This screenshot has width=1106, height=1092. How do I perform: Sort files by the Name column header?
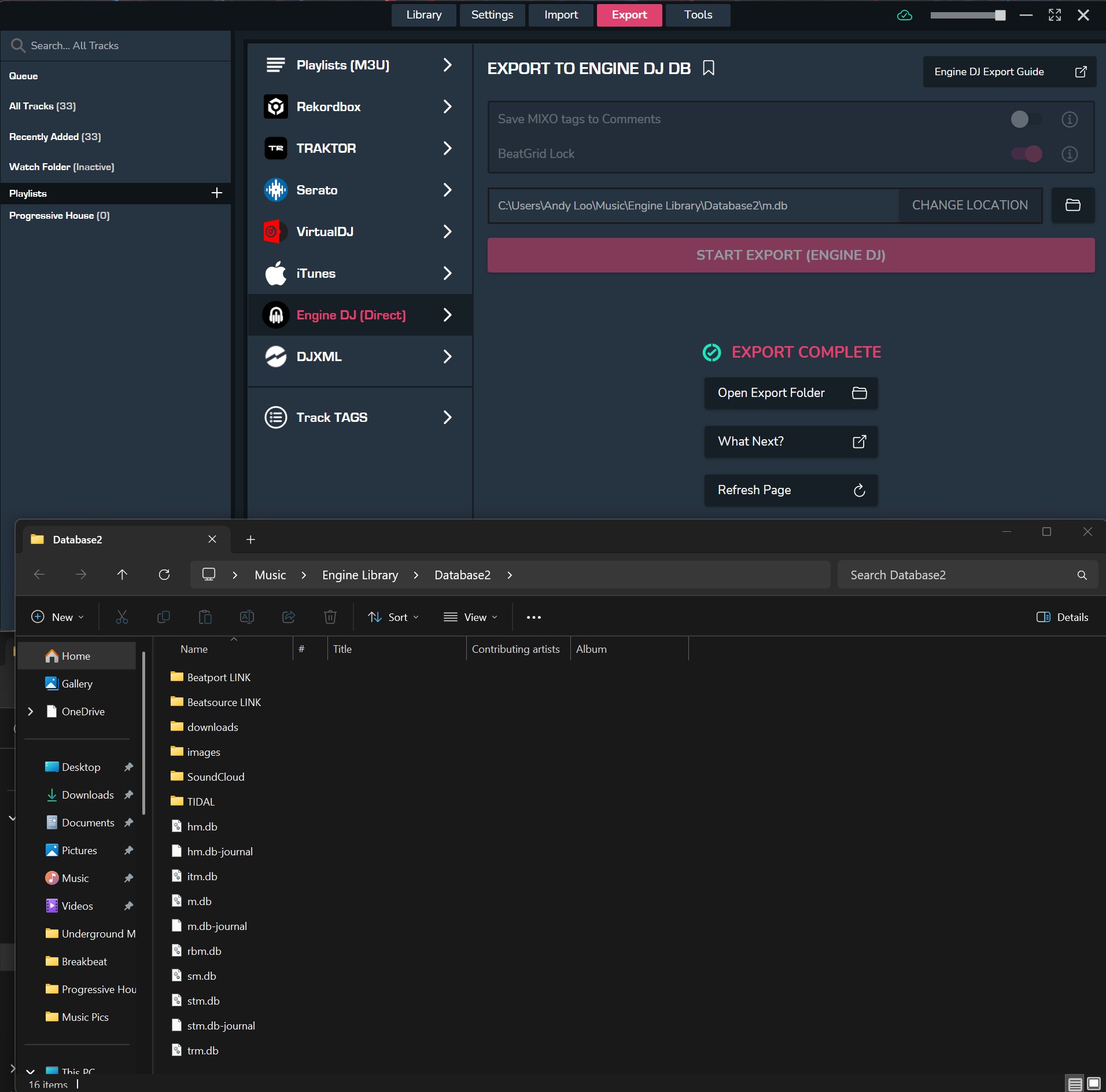point(194,649)
